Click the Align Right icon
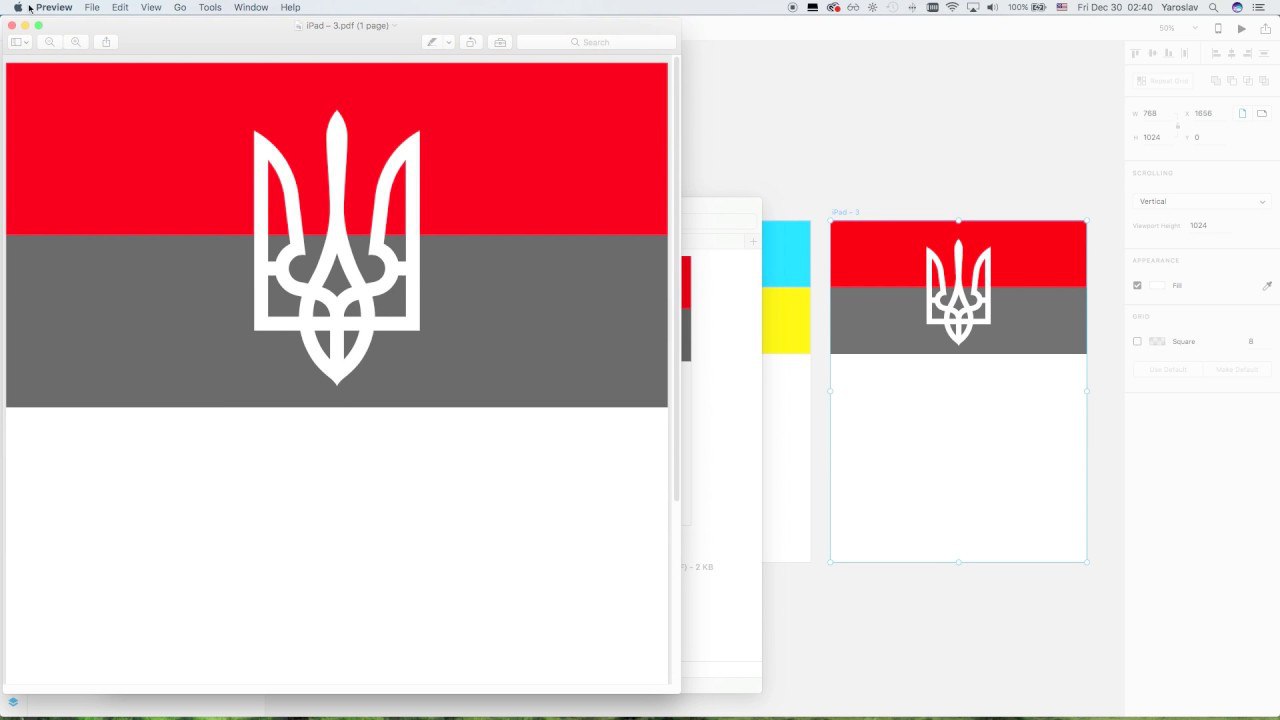Viewport: 1280px width, 720px height. point(1248,53)
